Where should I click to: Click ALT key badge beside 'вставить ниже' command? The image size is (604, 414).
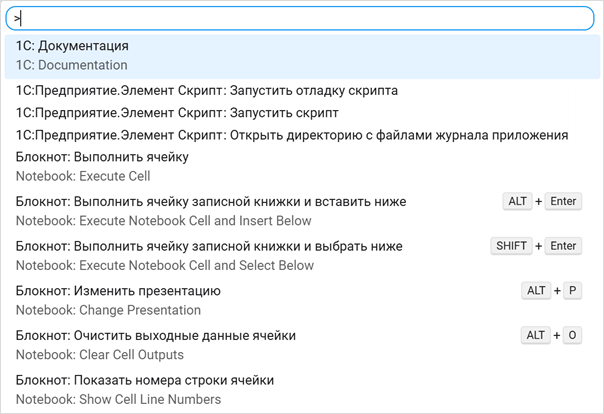click(517, 201)
